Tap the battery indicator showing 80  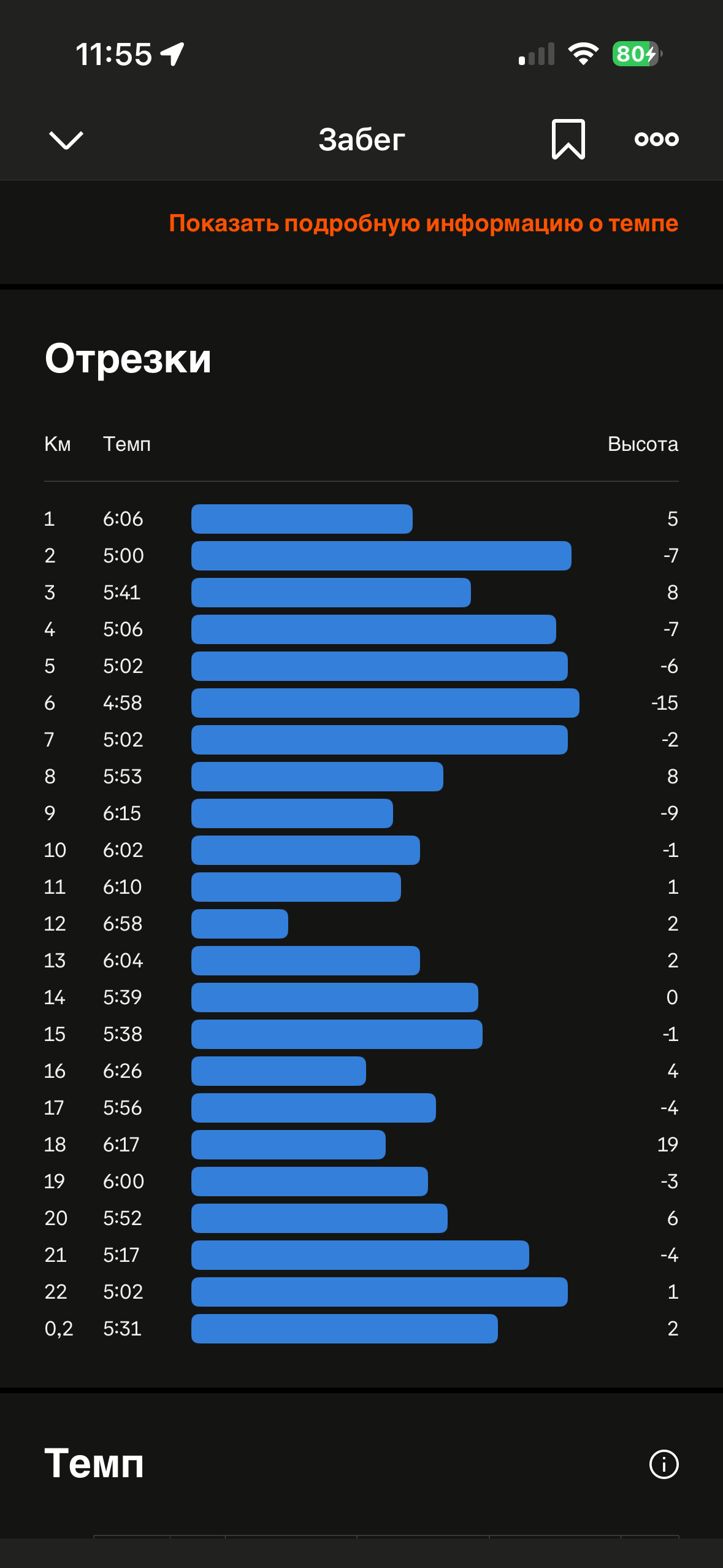coord(637,54)
